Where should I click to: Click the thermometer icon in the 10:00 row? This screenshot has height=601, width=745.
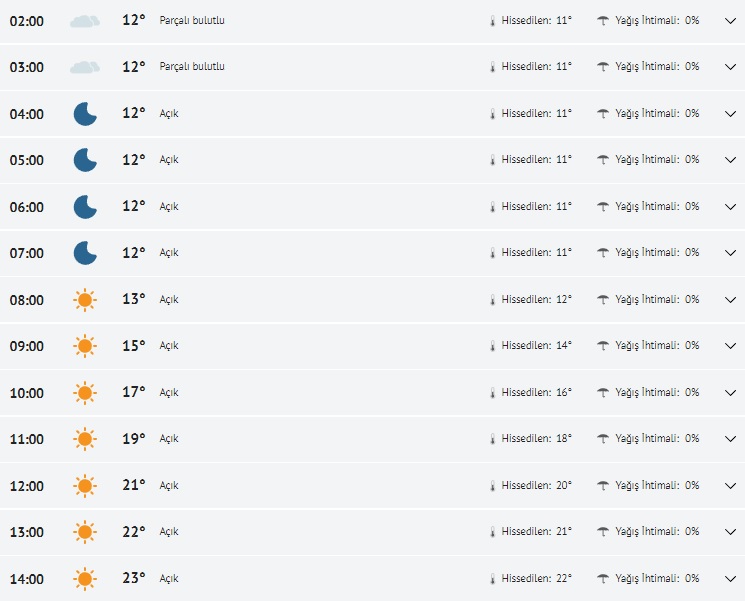(492, 393)
